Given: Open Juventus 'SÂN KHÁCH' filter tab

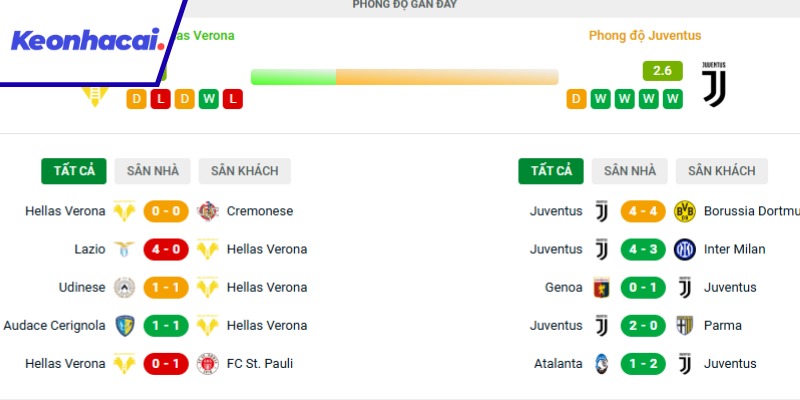Looking at the screenshot, I should pyautogui.click(x=721, y=171).
